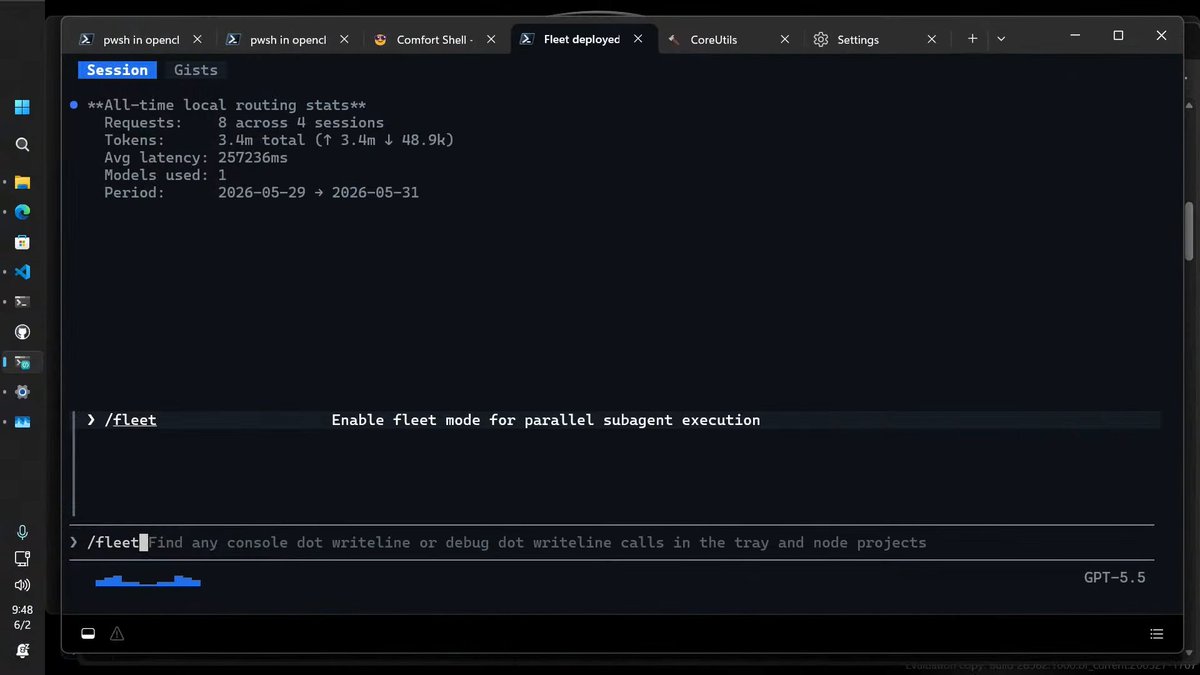Screen dimensions: 1200x675
Task: Select the Session view tab
Action: [x=117, y=70]
